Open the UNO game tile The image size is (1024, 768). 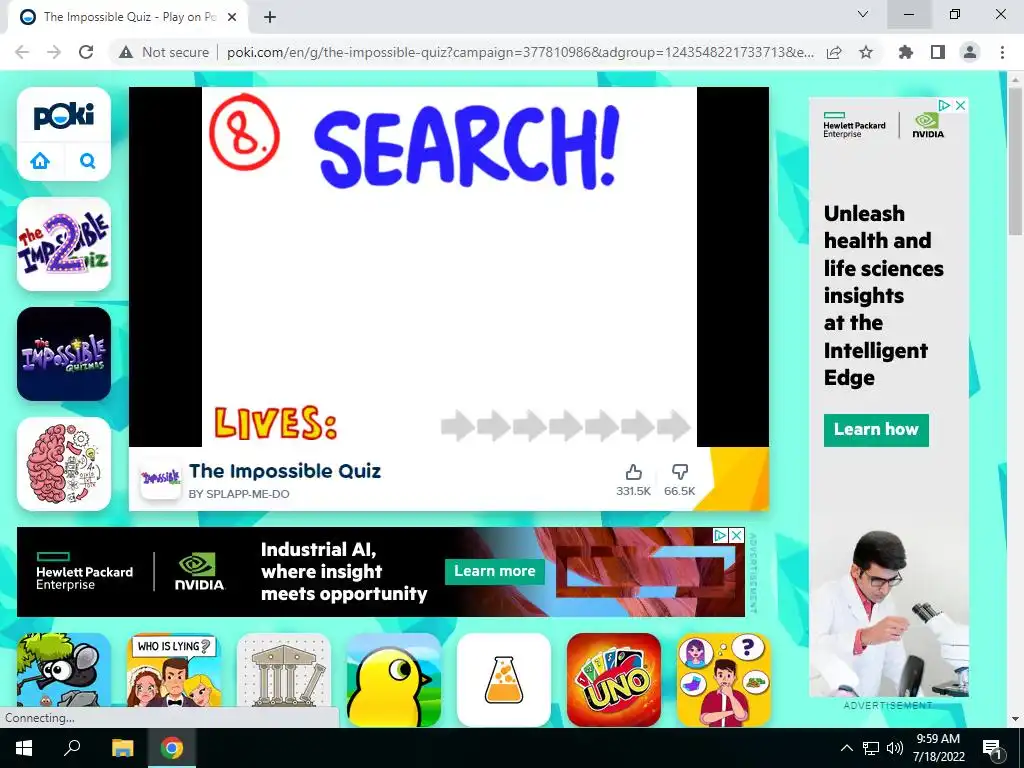pos(614,679)
